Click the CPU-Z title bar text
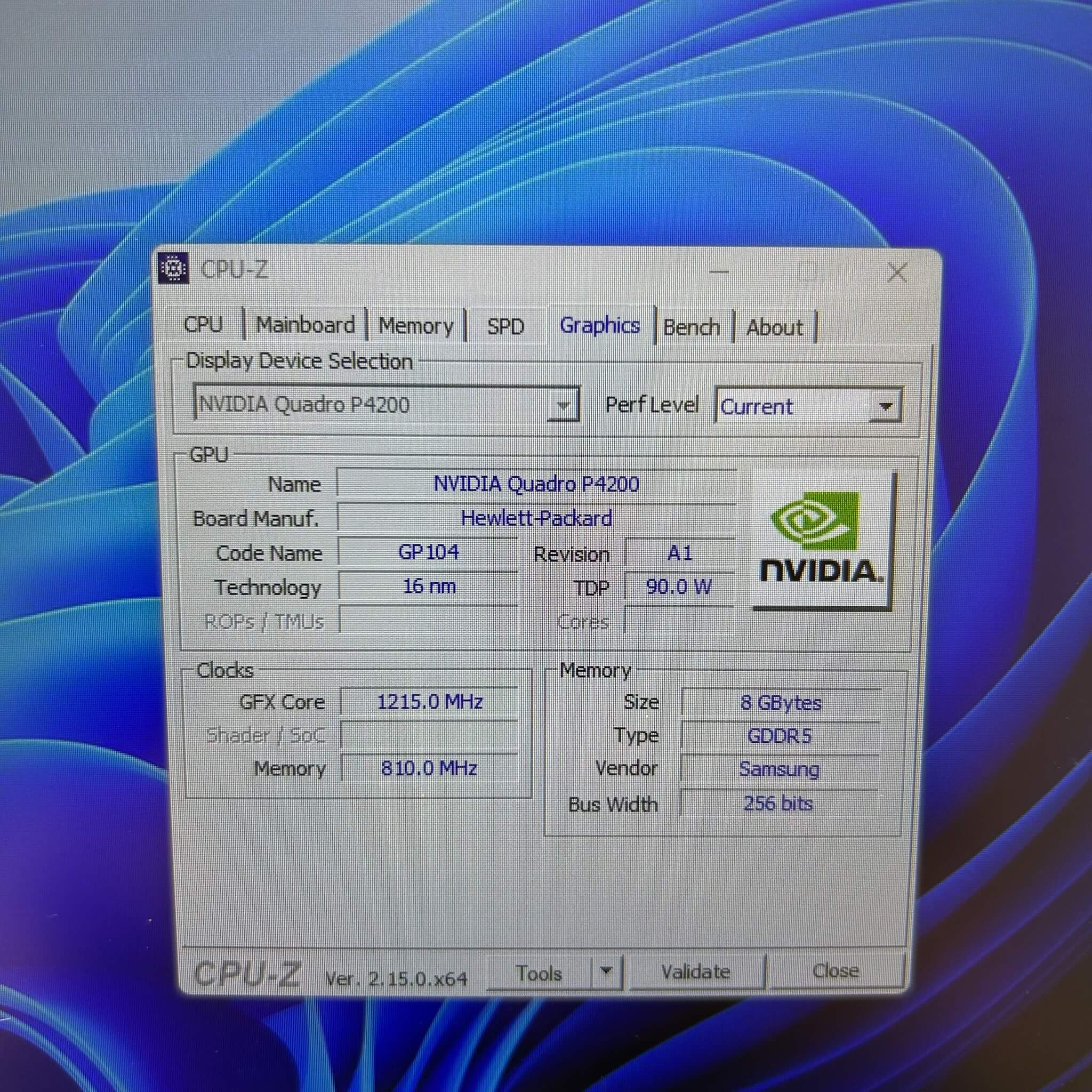Image resolution: width=1092 pixels, height=1092 pixels. click(x=234, y=270)
